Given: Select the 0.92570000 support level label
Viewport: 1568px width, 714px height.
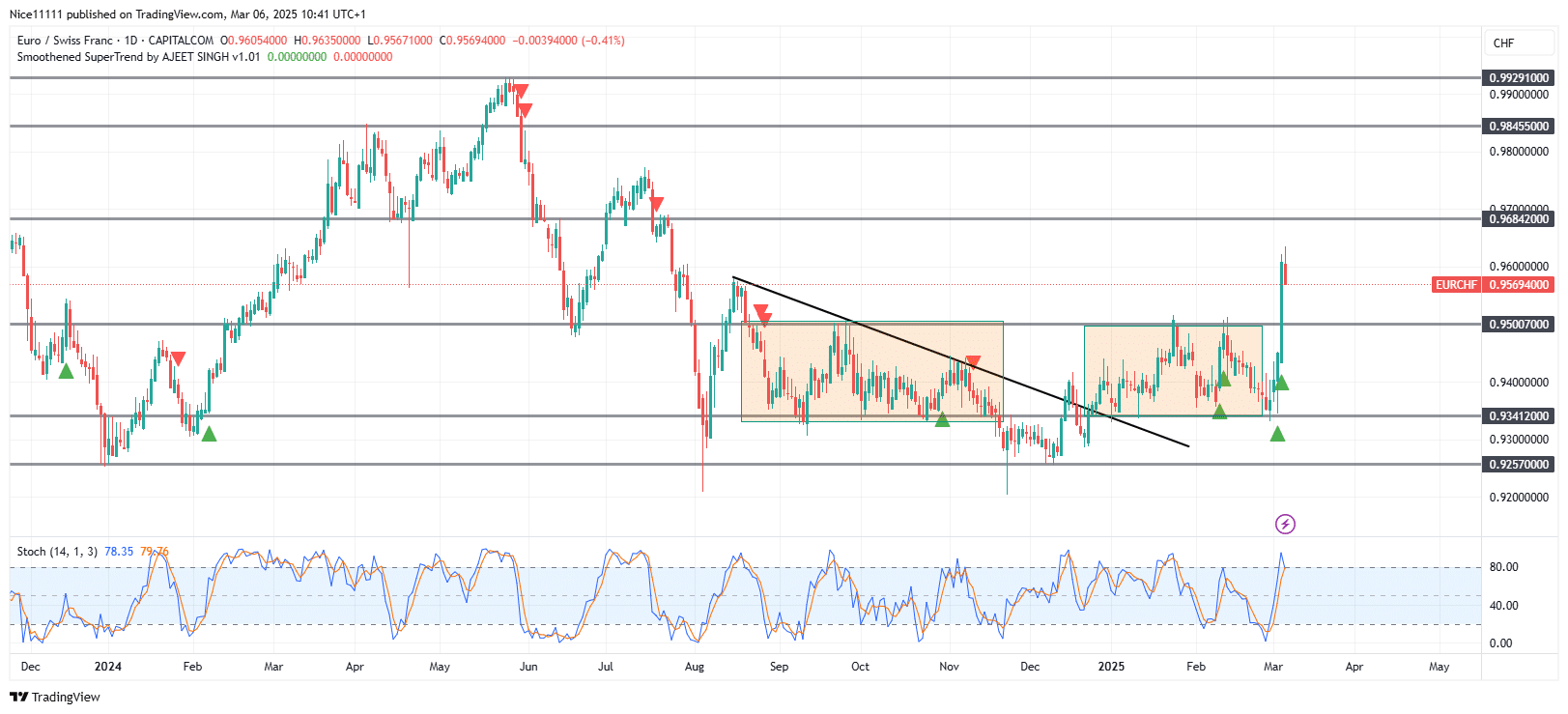Looking at the screenshot, I should [1519, 465].
